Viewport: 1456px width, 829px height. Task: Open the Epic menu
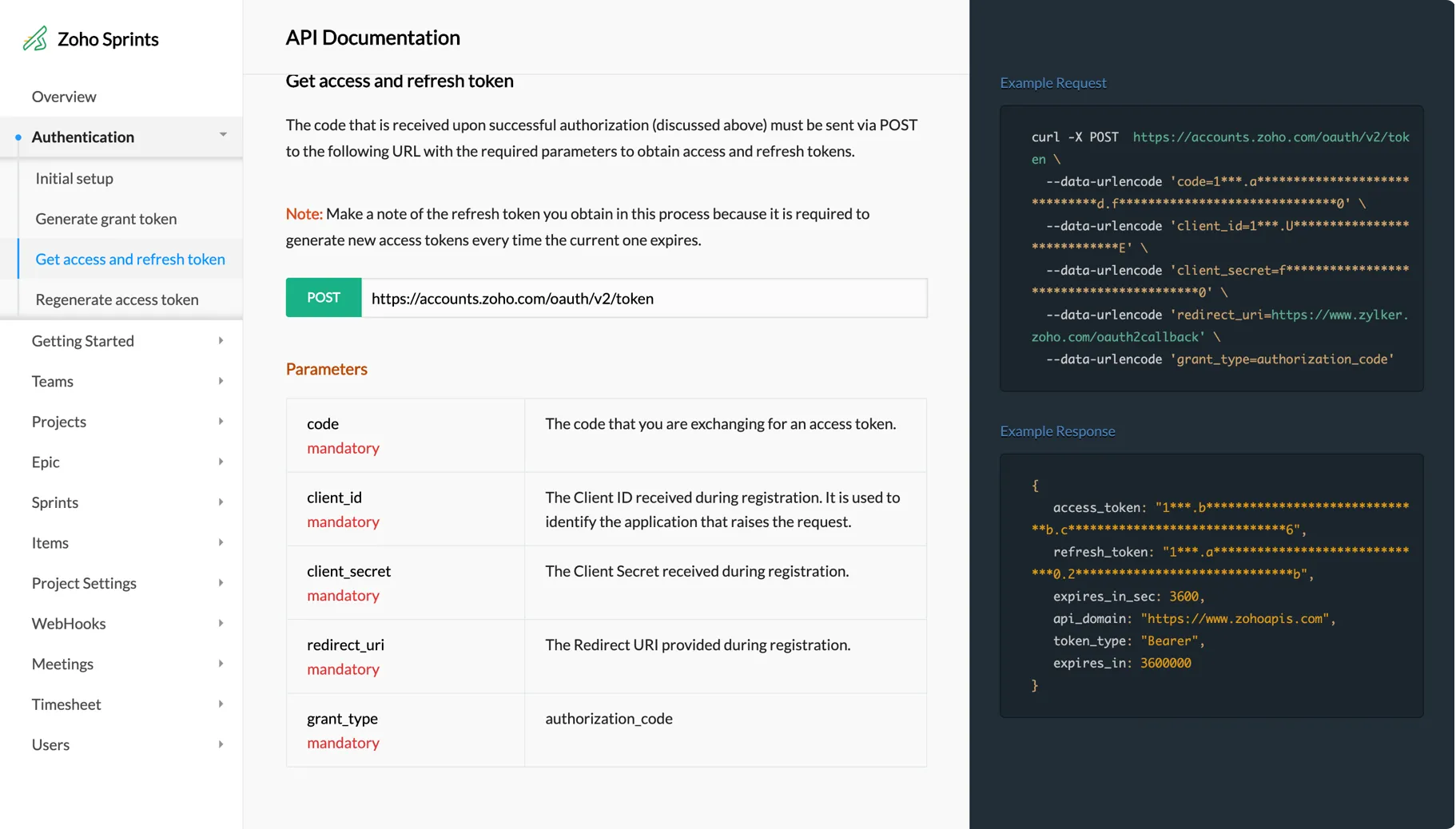(46, 462)
